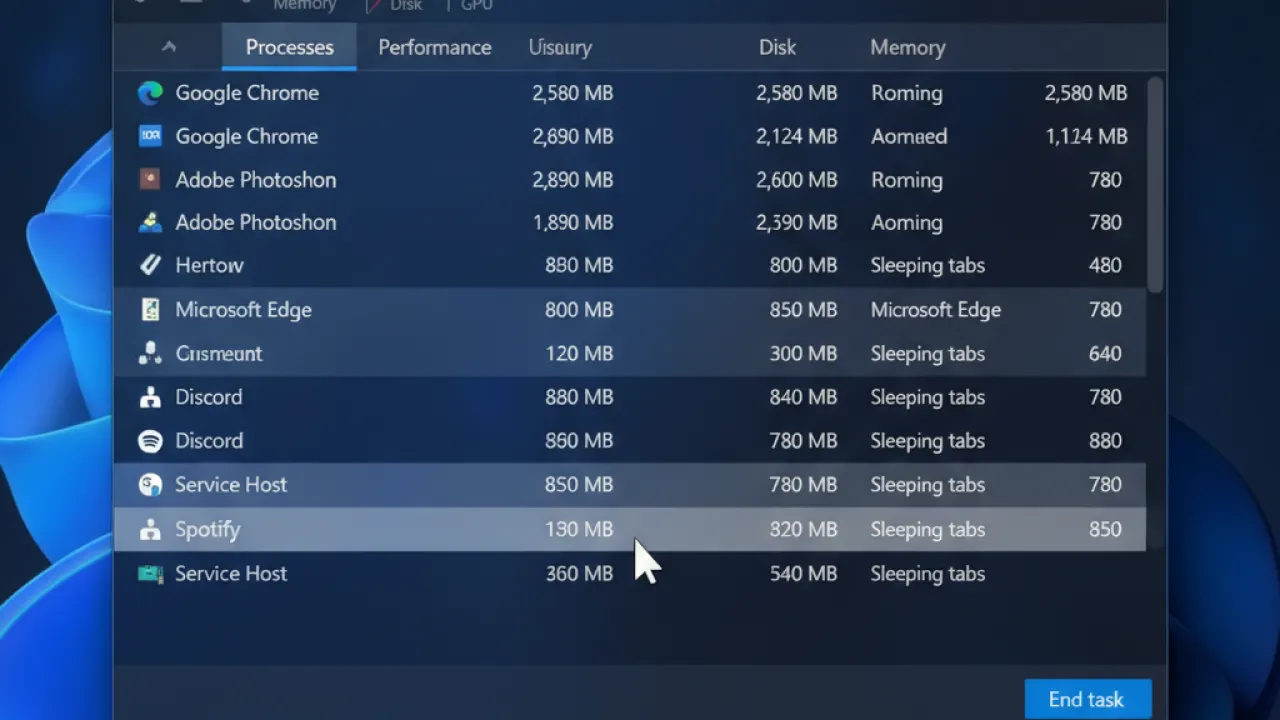Click the 2,580 MB memory value of Google Chrome
1280x720 pixels.
click(1086, 93)
